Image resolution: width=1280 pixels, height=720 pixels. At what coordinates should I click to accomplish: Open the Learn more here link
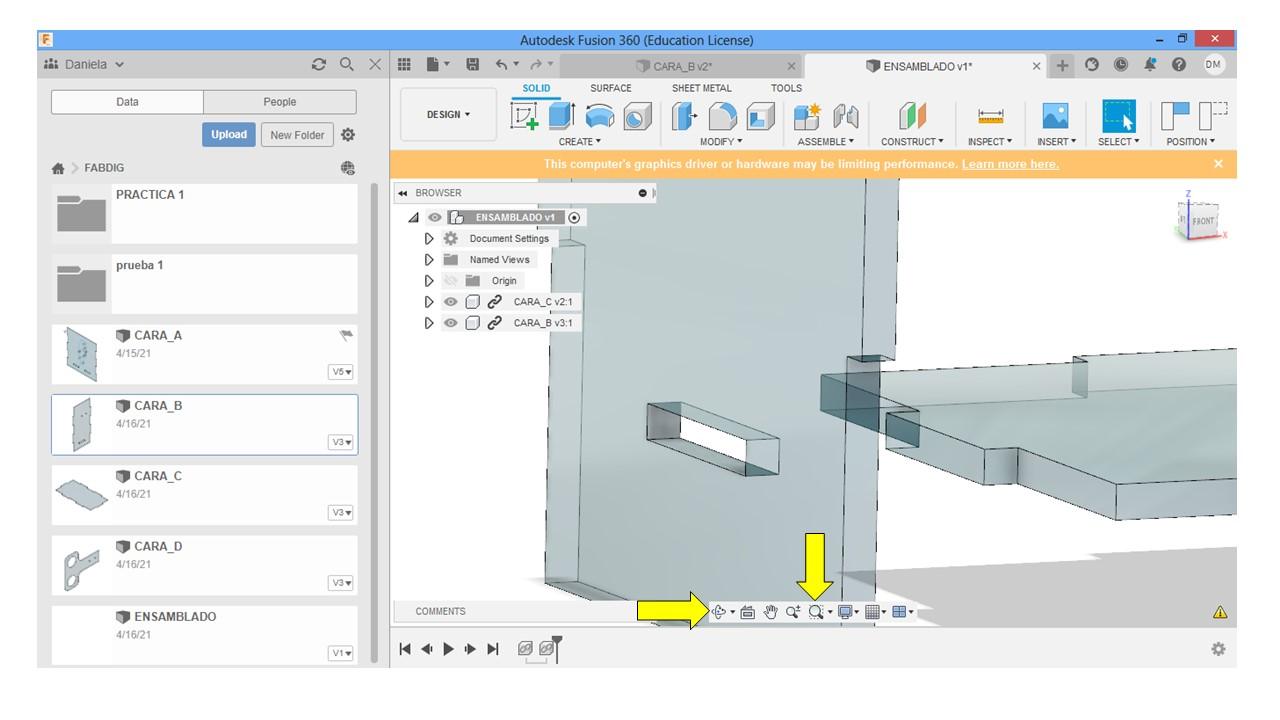[1010, 164]
